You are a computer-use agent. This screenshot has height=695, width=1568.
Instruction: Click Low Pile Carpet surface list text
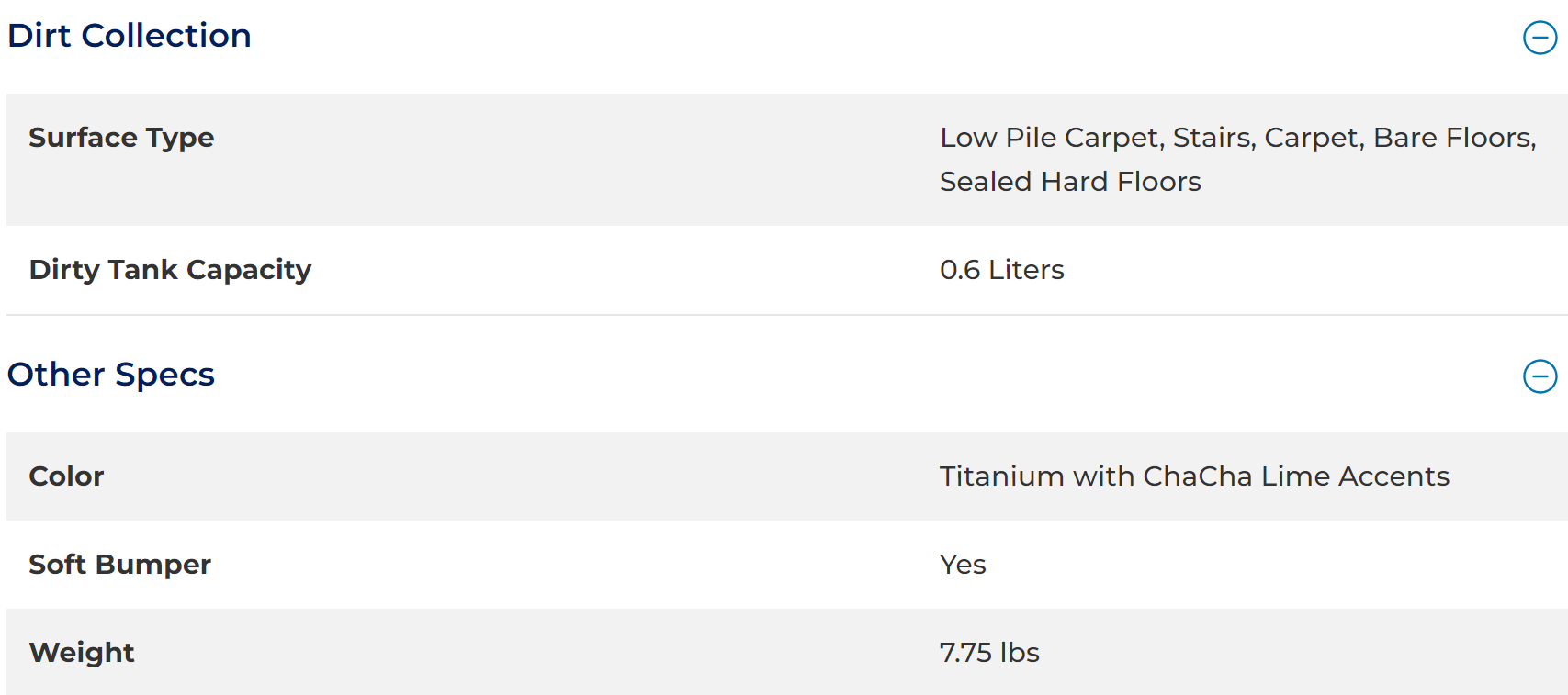[x=1053, y=138]
